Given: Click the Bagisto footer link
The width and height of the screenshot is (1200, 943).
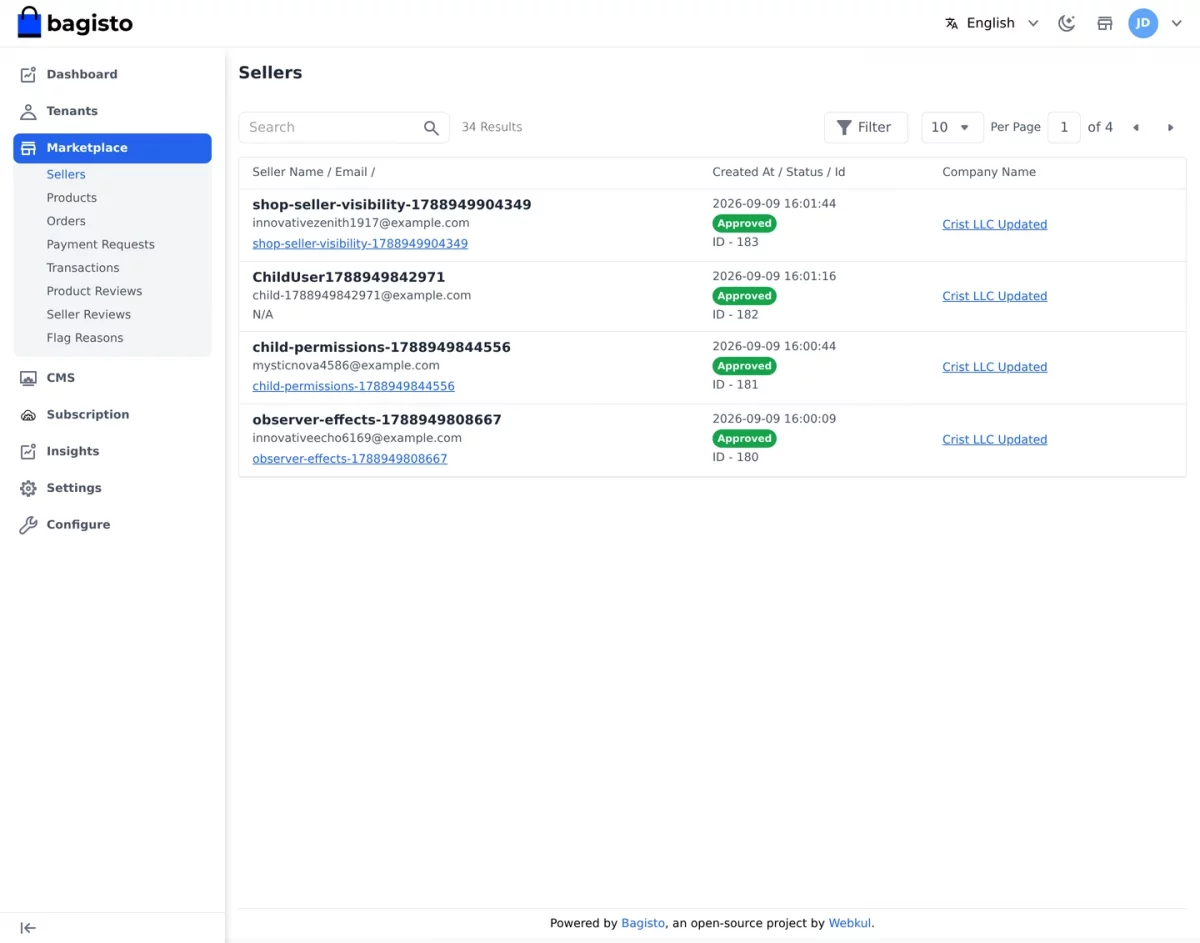Looking at the screenshot, I should pos(643,923).
